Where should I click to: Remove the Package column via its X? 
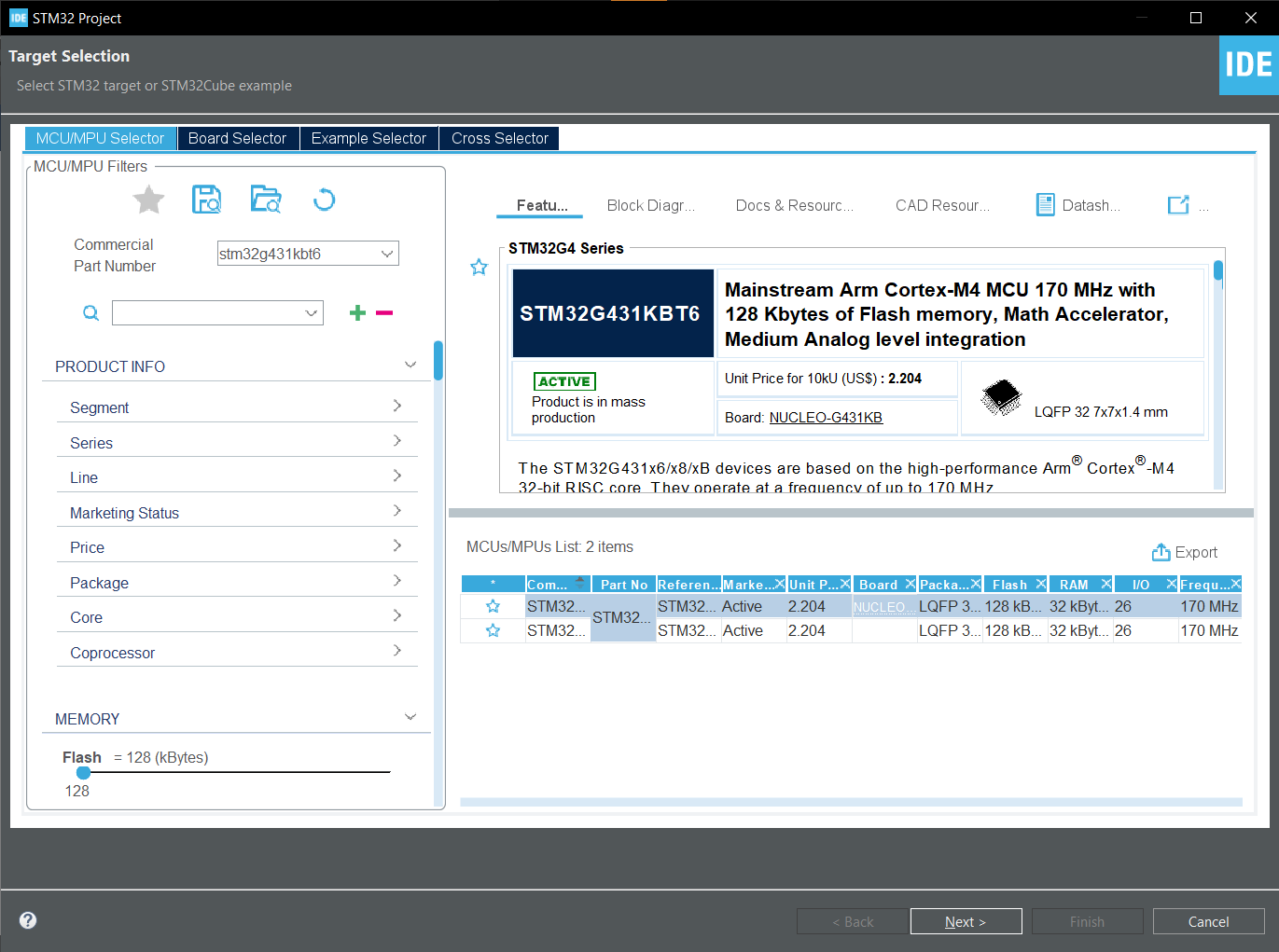tap(976, 584)
